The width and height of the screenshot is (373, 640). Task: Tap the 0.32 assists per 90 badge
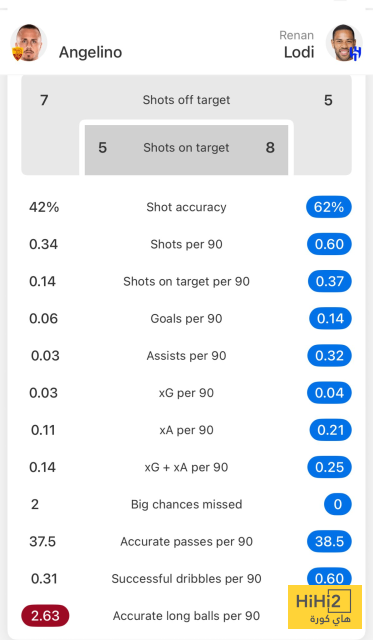329,356
